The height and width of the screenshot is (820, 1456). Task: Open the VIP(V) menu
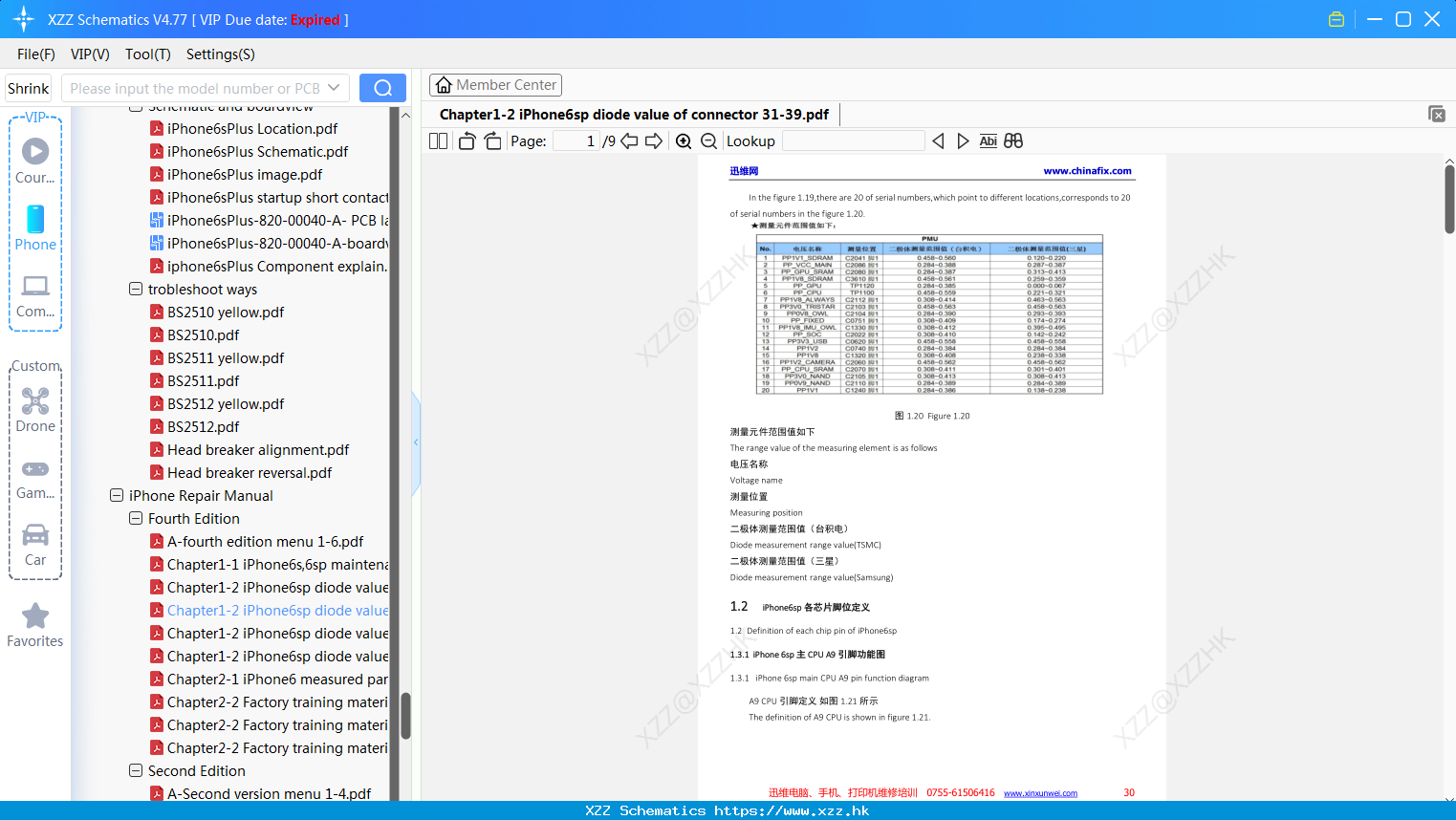[x=90, y=54]
